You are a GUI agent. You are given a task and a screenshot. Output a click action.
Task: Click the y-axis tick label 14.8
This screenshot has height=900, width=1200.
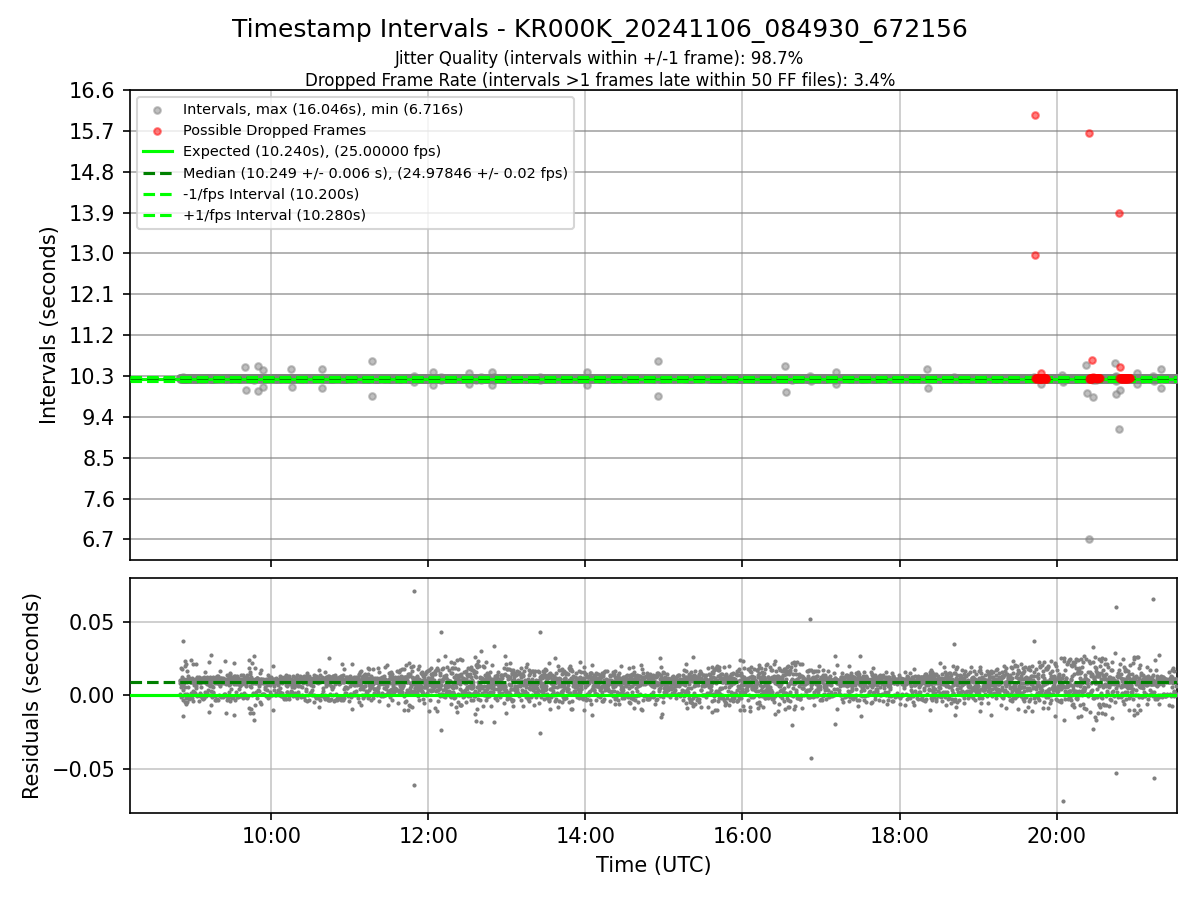(94, 173)
